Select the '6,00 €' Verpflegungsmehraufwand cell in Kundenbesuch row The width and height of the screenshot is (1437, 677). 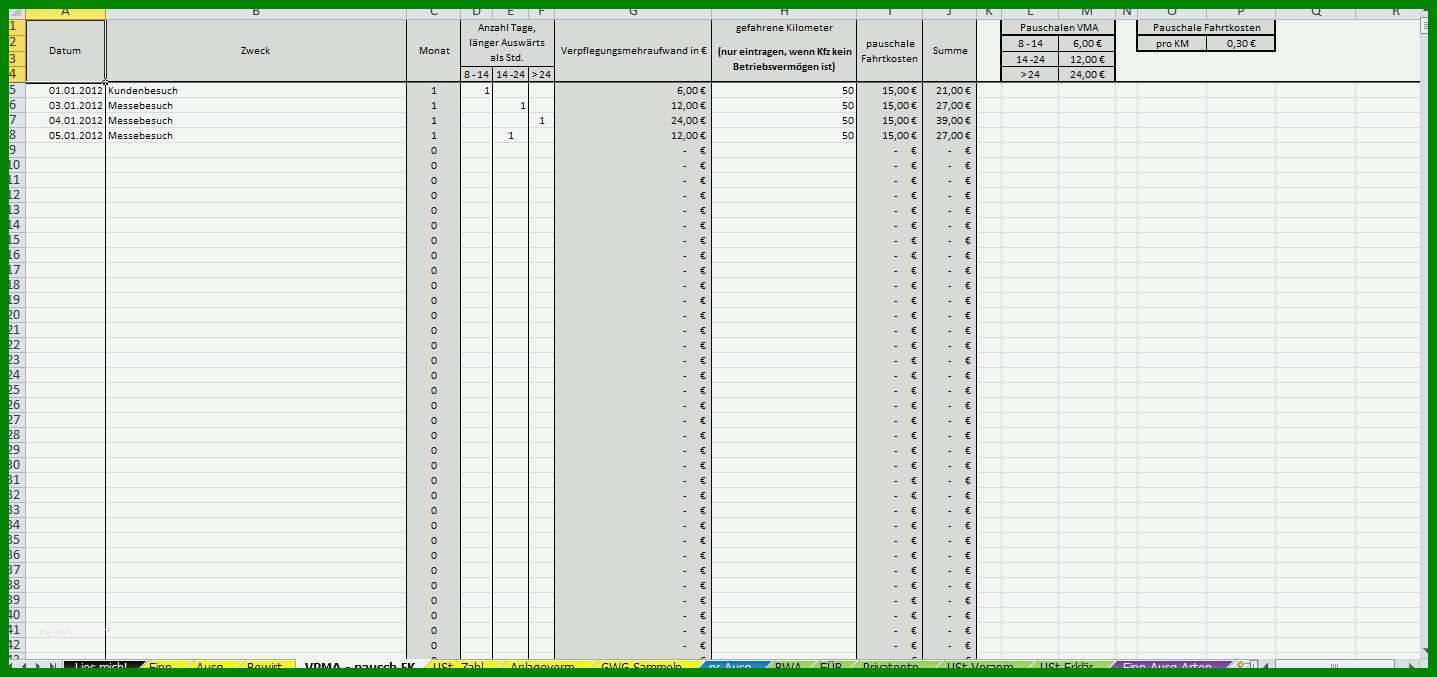633,90
